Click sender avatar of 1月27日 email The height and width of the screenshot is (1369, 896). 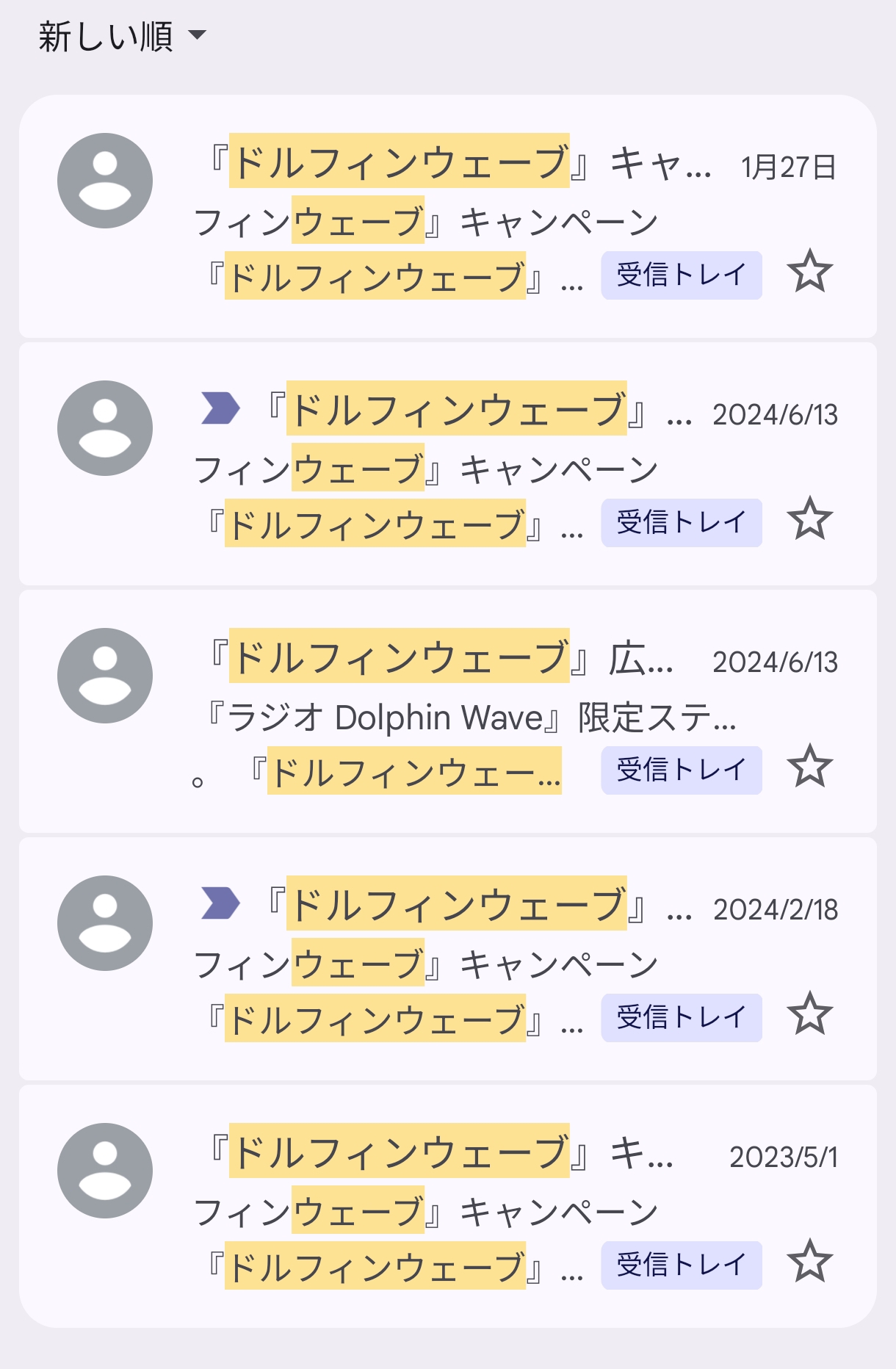coord(105,181)
